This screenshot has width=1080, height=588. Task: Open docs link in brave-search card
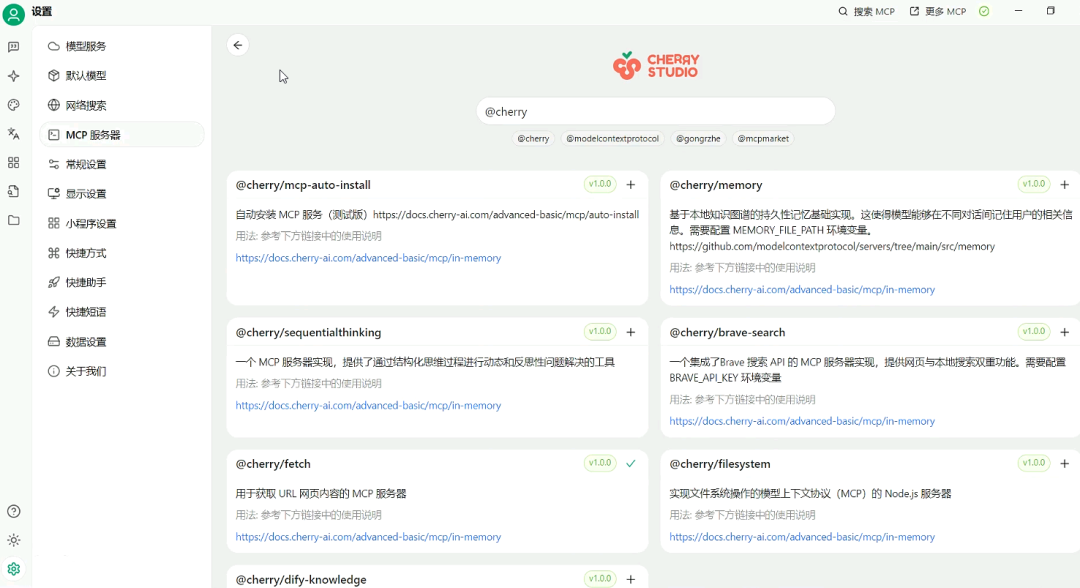802,421
